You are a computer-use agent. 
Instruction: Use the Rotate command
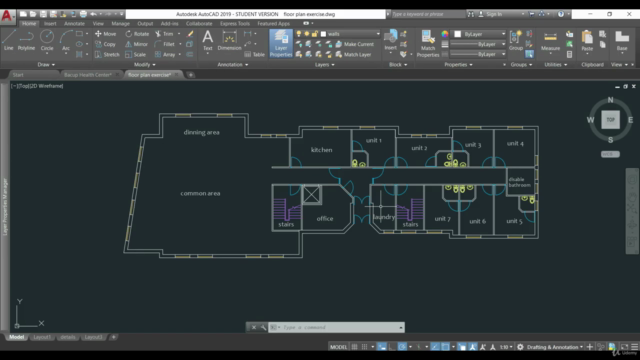click(x=137, y=34)
